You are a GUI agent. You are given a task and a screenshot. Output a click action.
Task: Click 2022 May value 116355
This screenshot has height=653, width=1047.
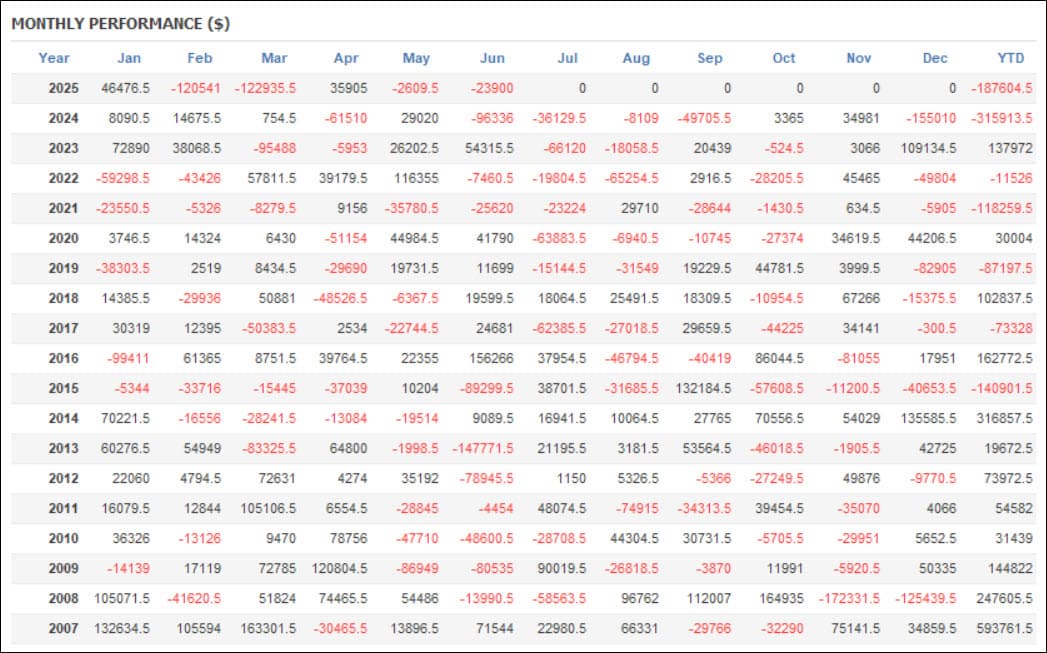(x=416, y=178)
